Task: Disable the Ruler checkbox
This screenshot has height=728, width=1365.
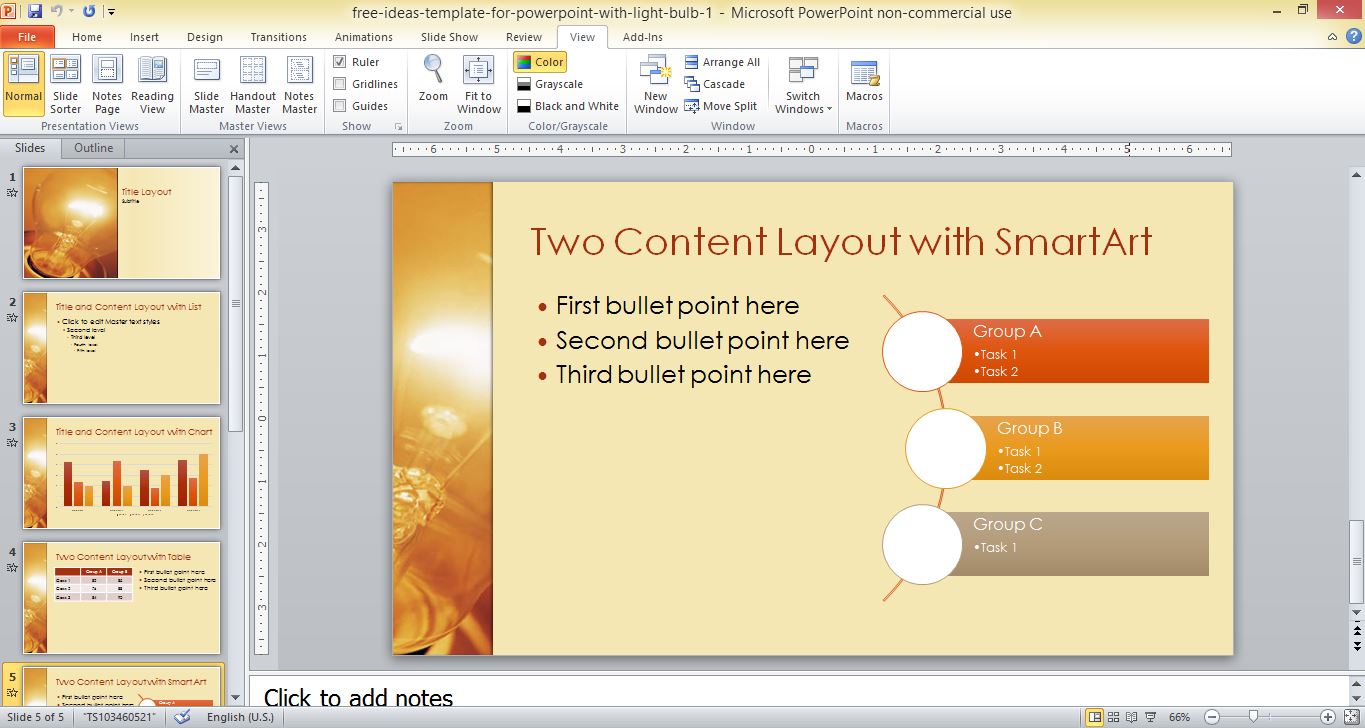Action: click(340, 62)
